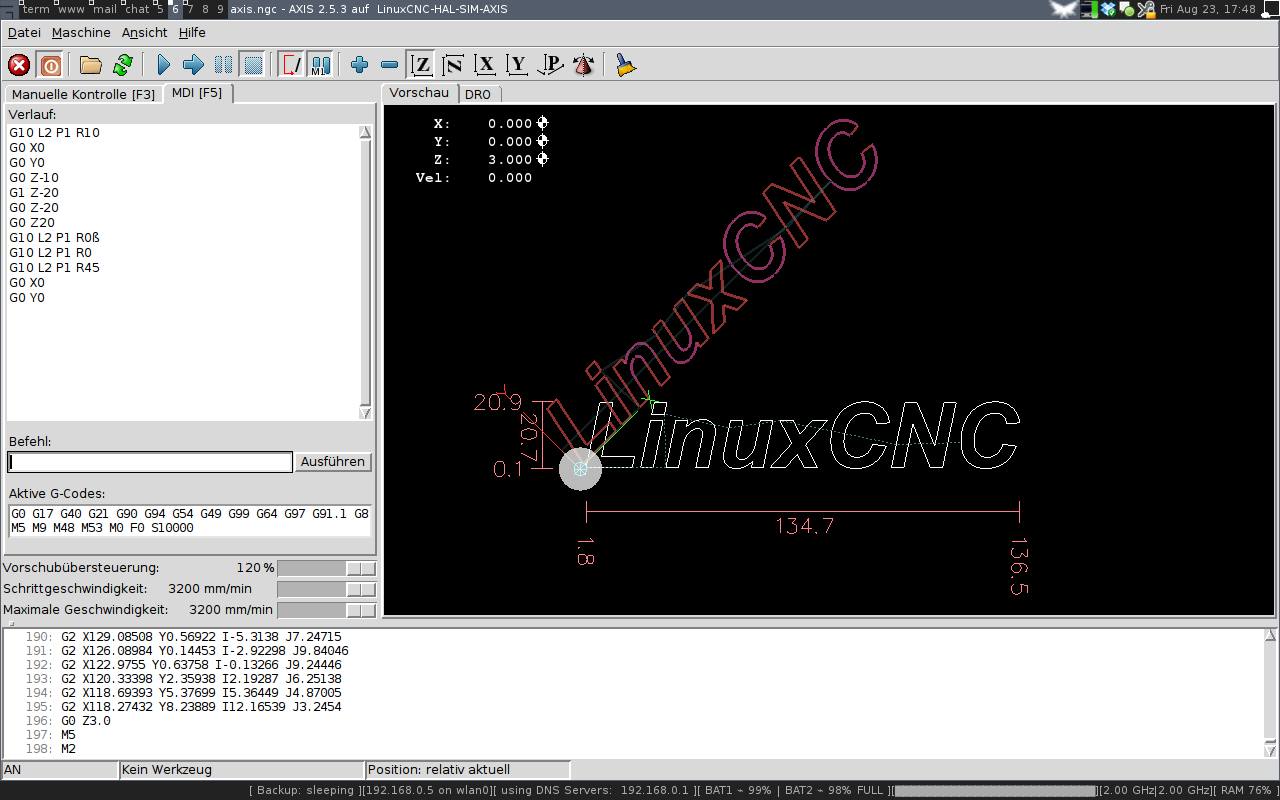The width and height of the screenshot is (1280, 800).
Task: Adjust Maximale Geschwindigkeit slider
Action: click(x=327, y=610)
